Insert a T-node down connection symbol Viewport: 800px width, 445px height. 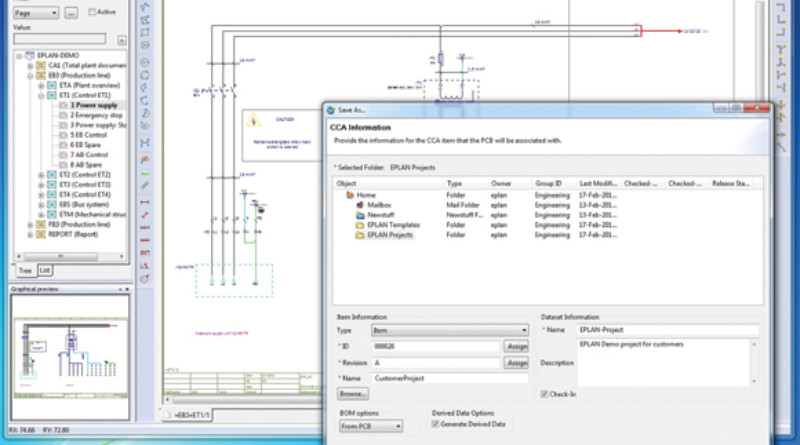[781, 50]
